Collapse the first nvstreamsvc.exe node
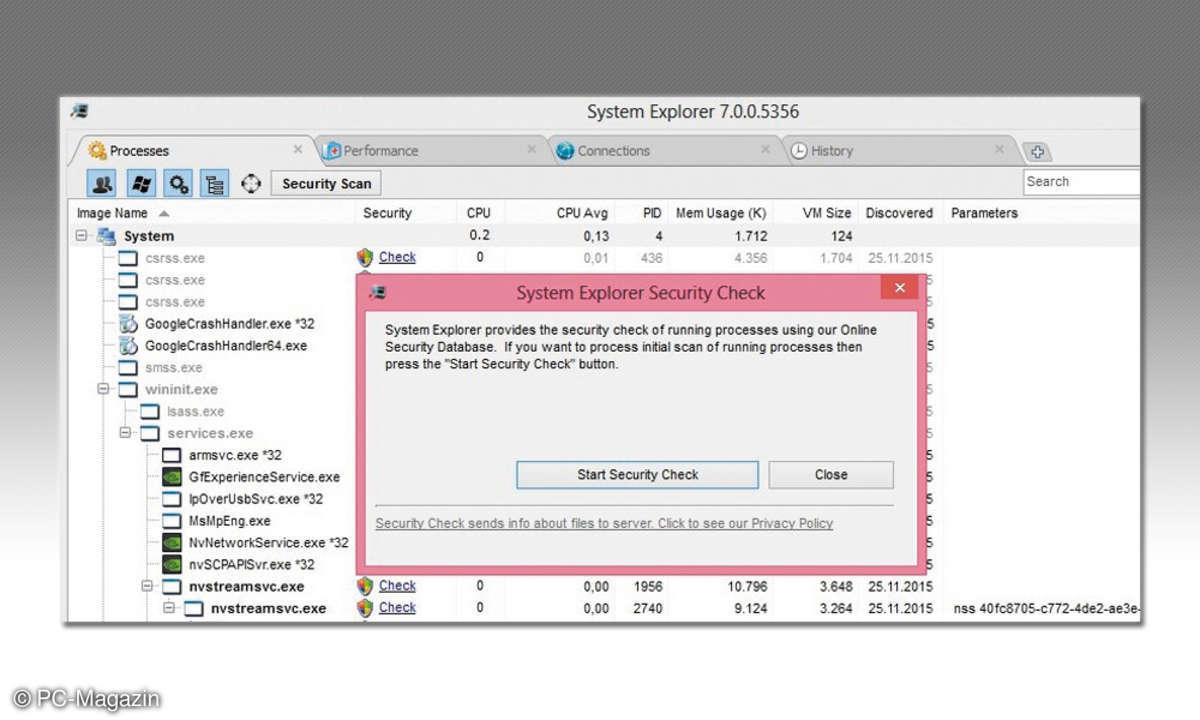1200x720 pixels. point(147,586)
